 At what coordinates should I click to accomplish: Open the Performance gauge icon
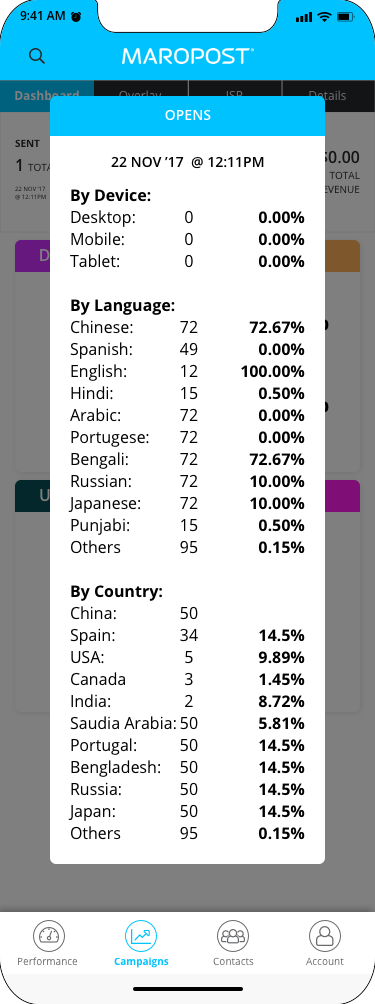coord(48,935)
